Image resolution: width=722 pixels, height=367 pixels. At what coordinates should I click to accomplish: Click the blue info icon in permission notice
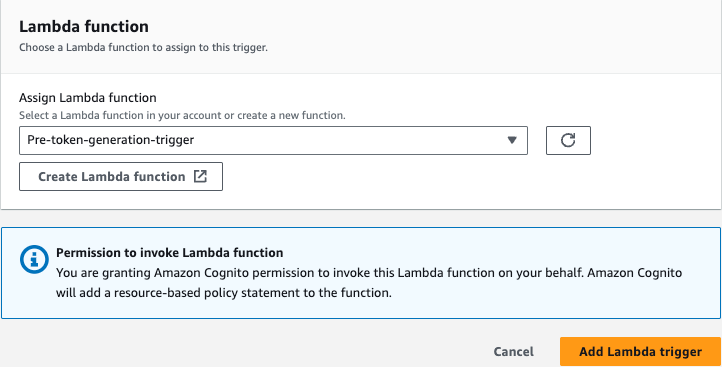34,259
